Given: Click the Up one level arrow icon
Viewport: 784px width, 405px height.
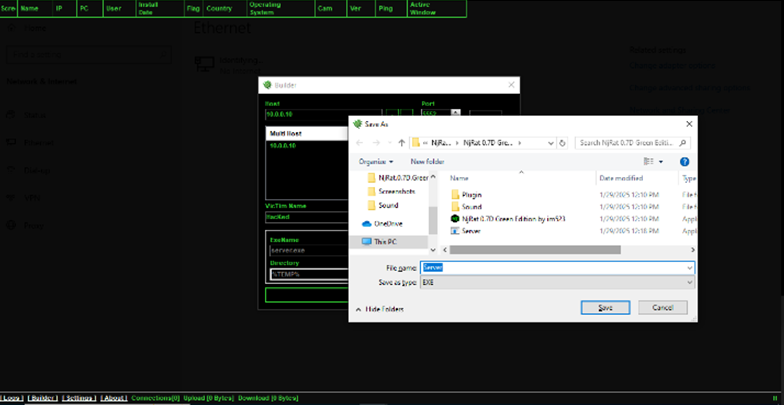Looking at the screenshot, I should pyautogui.click(x=401, y=143).
